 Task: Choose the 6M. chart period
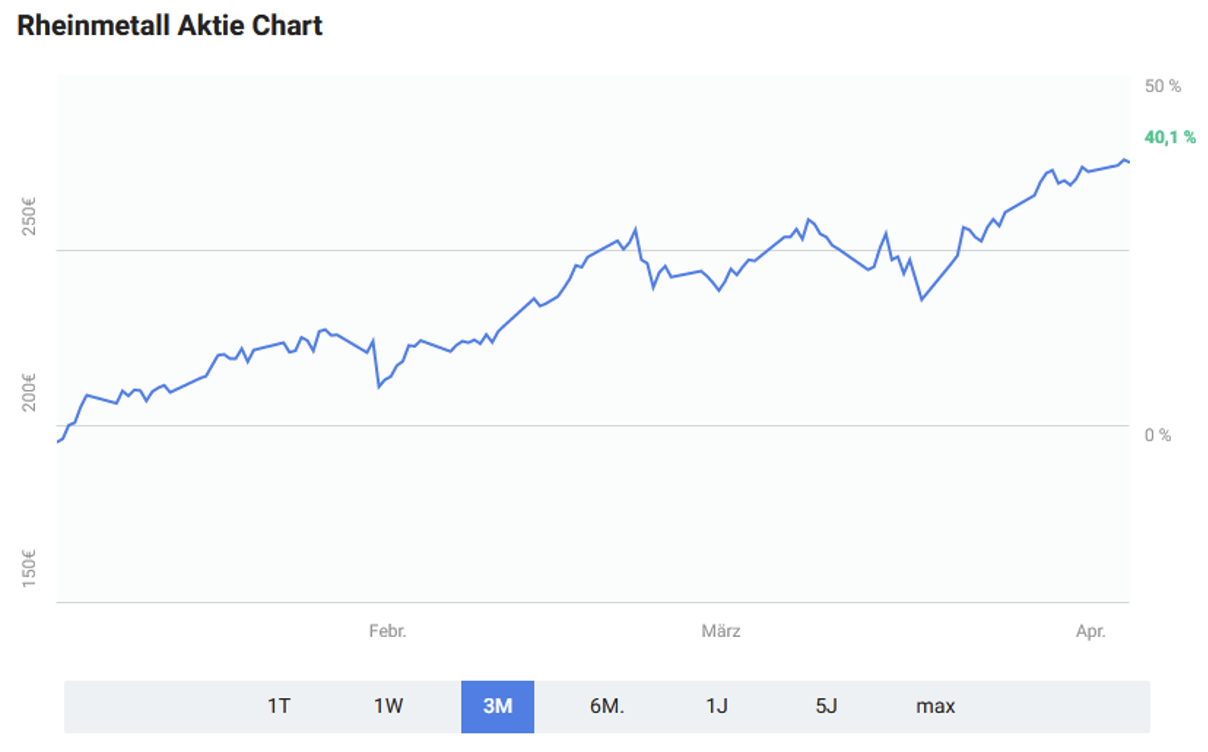click(x=606, y=706)
